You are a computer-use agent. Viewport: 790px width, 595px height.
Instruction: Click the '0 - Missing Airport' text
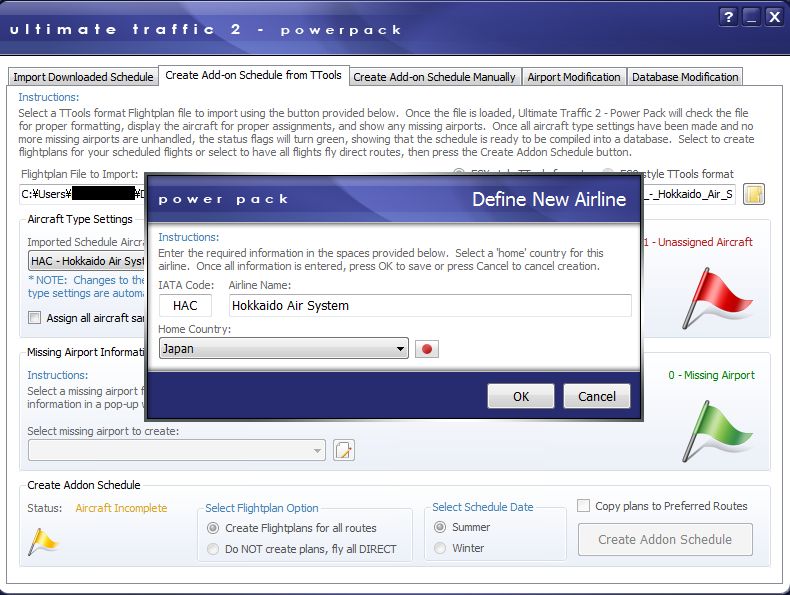point(711,375)
